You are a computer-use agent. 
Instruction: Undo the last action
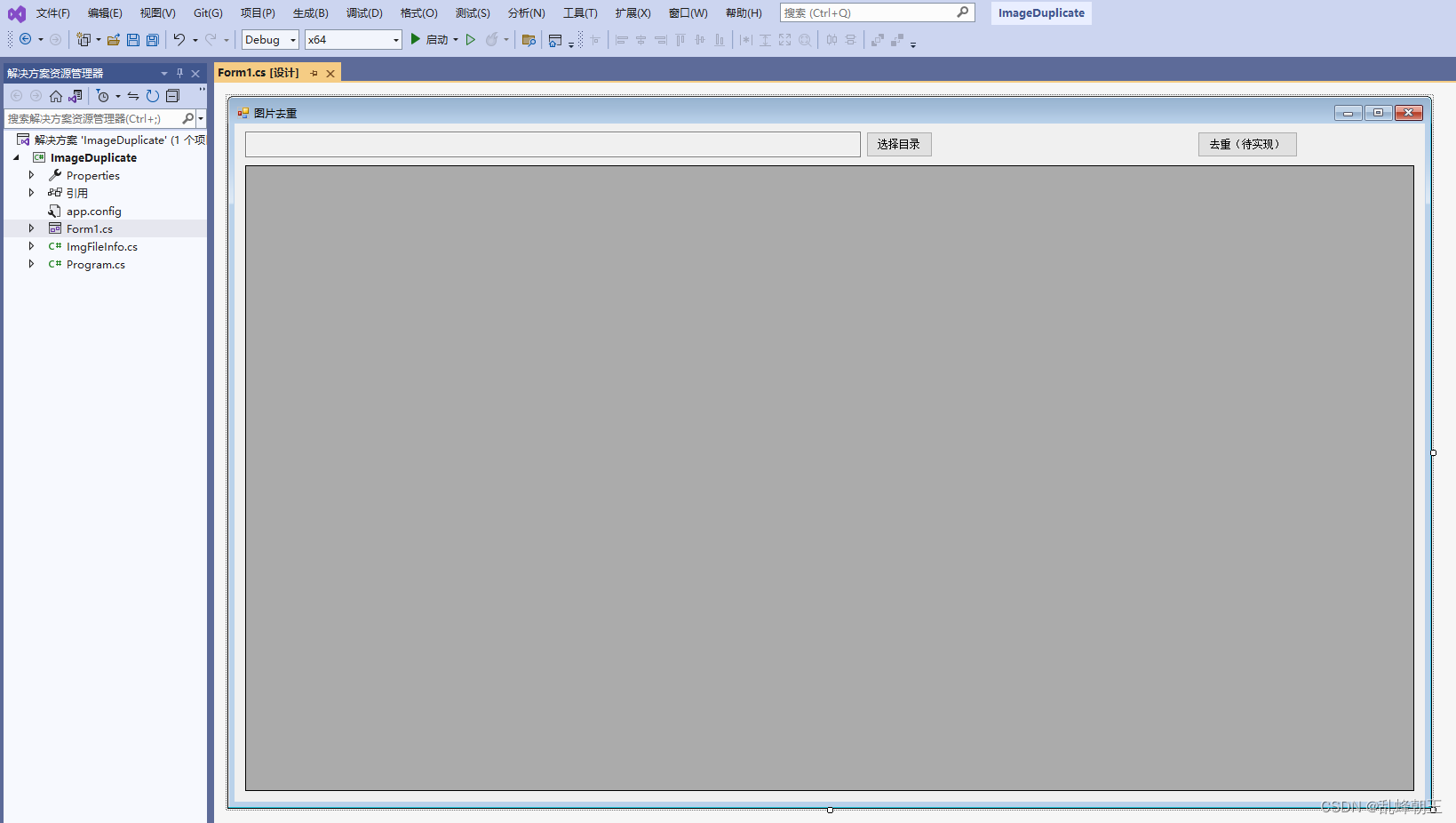click(x=179, y=39)
